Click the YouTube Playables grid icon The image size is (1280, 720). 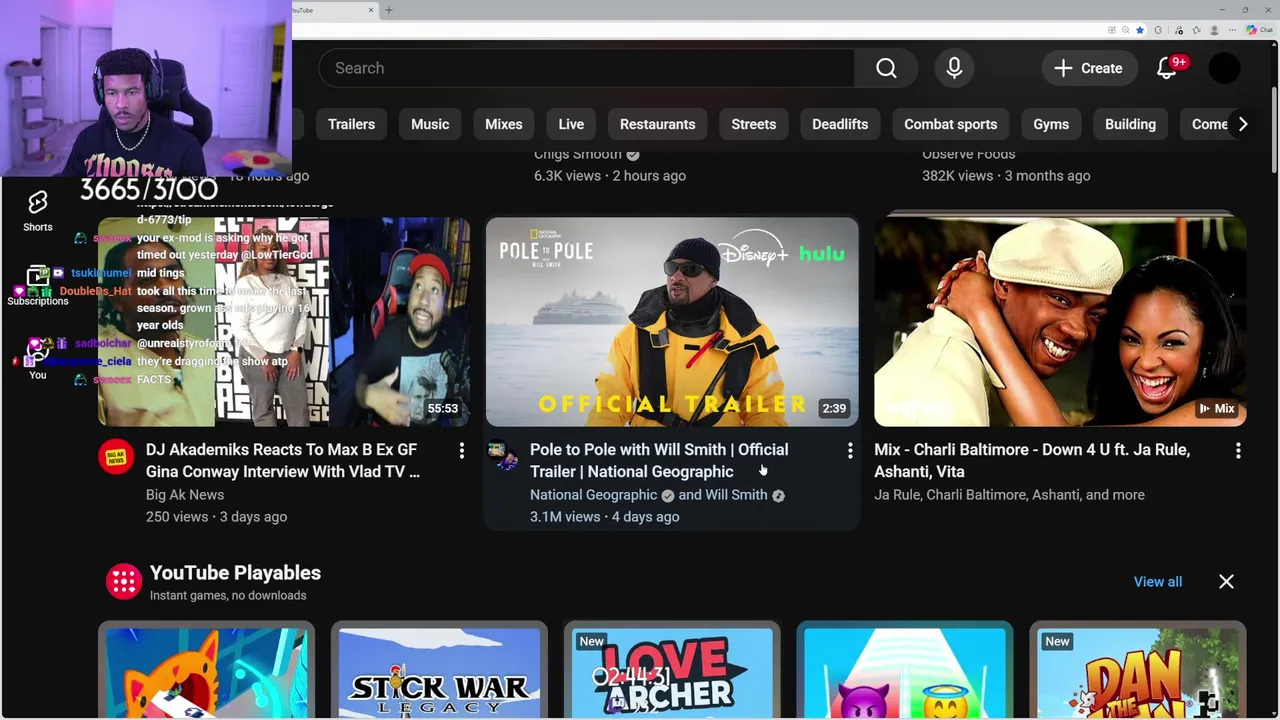click(124, 582)
